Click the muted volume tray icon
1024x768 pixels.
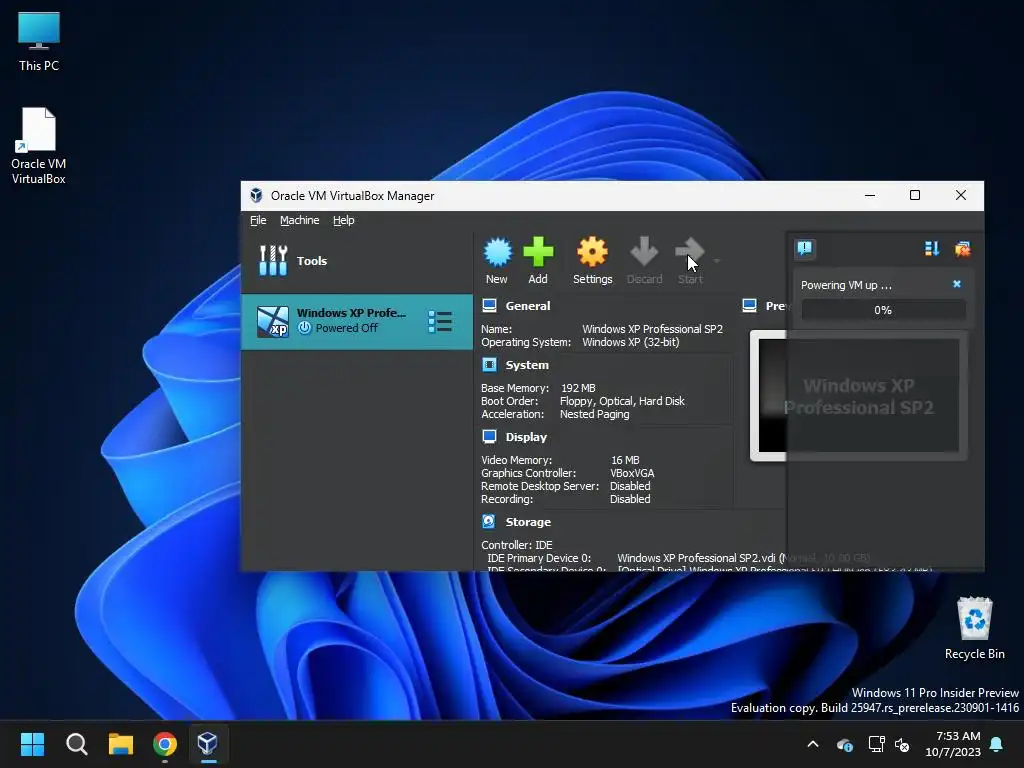click(903, 744)
